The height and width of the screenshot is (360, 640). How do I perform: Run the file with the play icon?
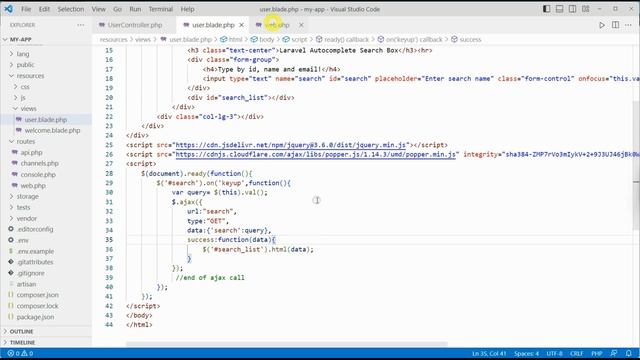(x=602, y=25)
